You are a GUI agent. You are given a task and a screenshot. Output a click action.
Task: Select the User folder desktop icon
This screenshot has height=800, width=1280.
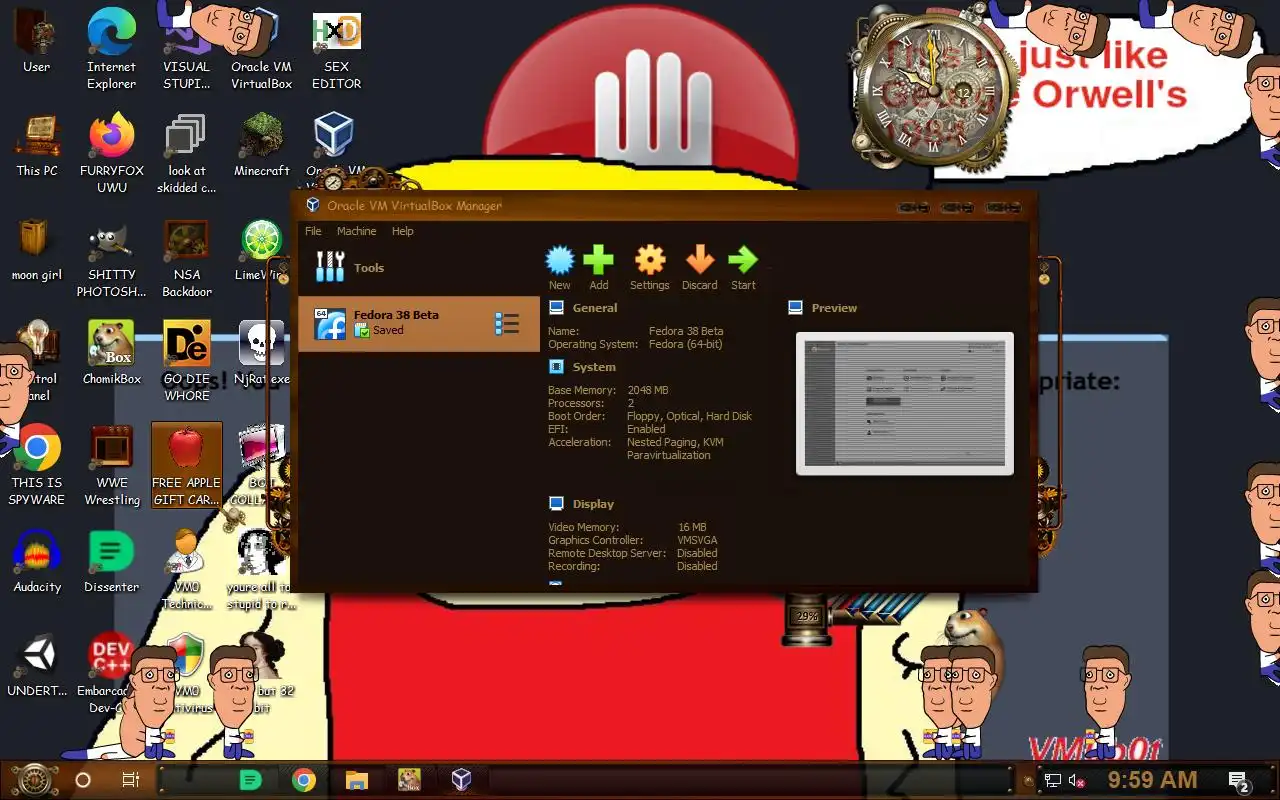click(x=37, y=42)
